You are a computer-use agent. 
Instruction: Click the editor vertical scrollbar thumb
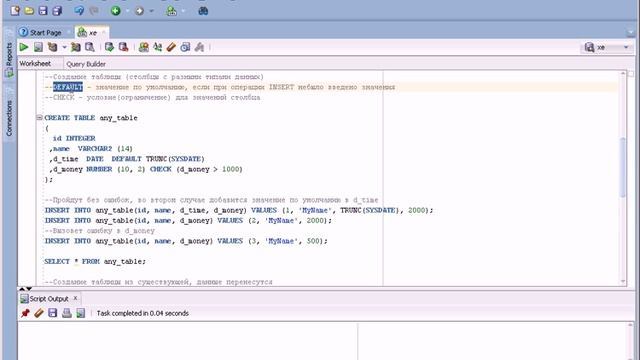click(623, 167)
